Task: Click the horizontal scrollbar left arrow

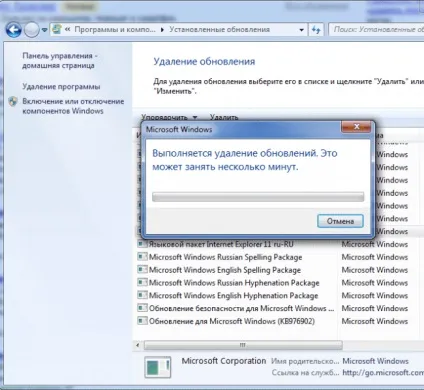Action: (x=138, y=345)
